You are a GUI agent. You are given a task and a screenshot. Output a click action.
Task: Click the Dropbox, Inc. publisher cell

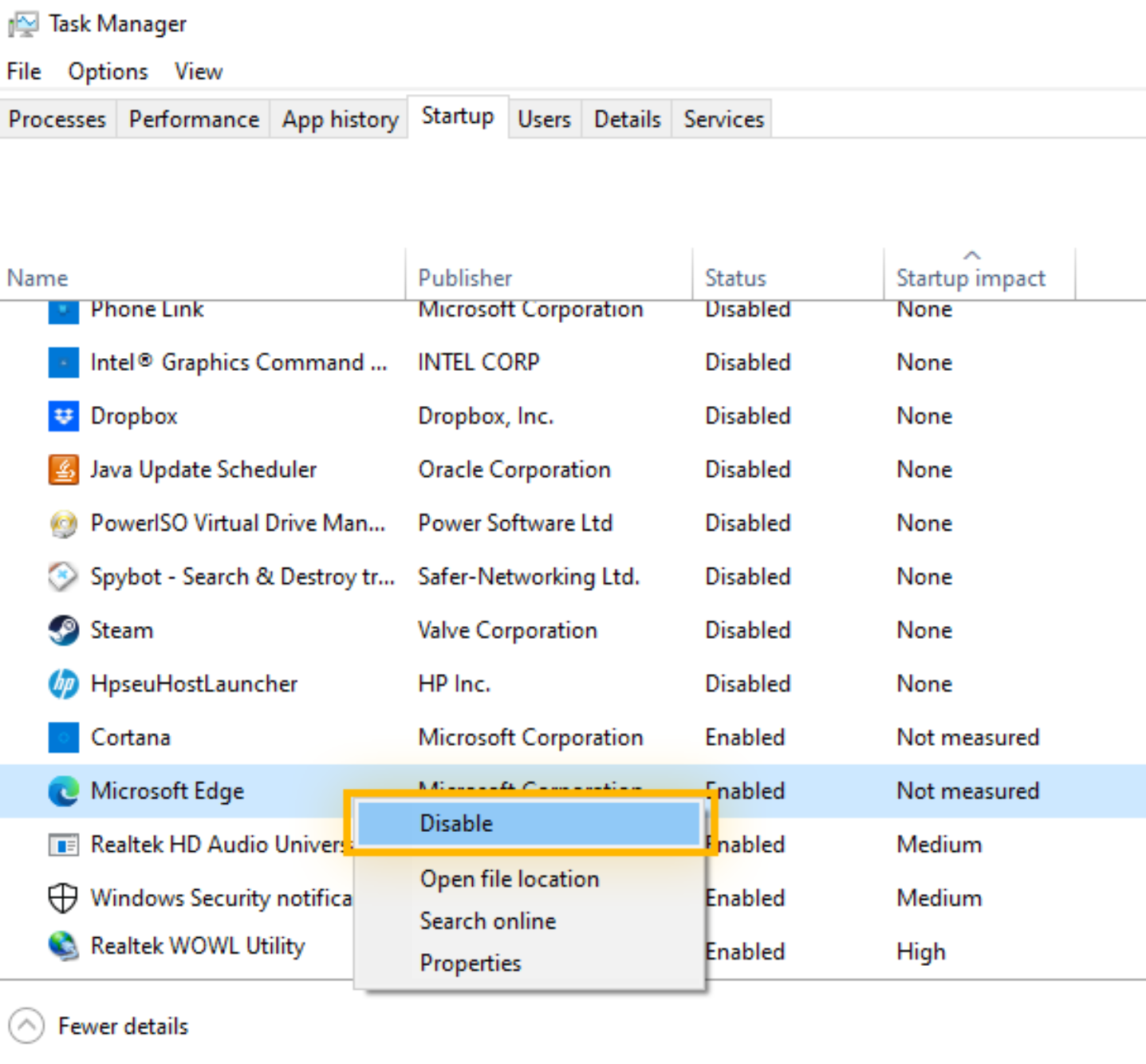pos(486,416)
